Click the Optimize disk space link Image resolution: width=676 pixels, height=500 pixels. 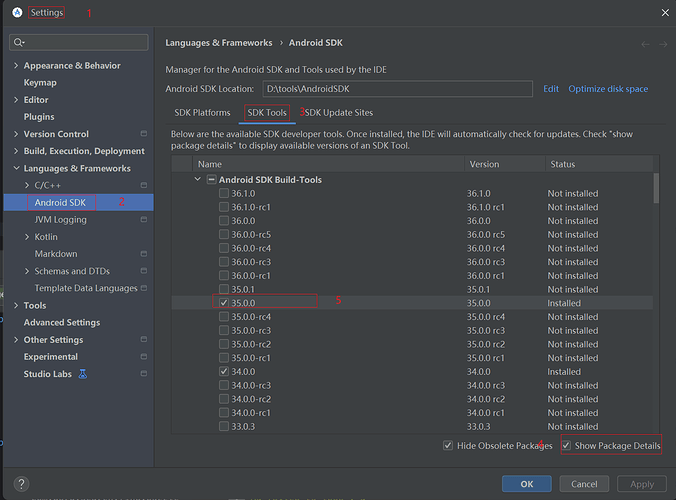click(x=608, y=89)
